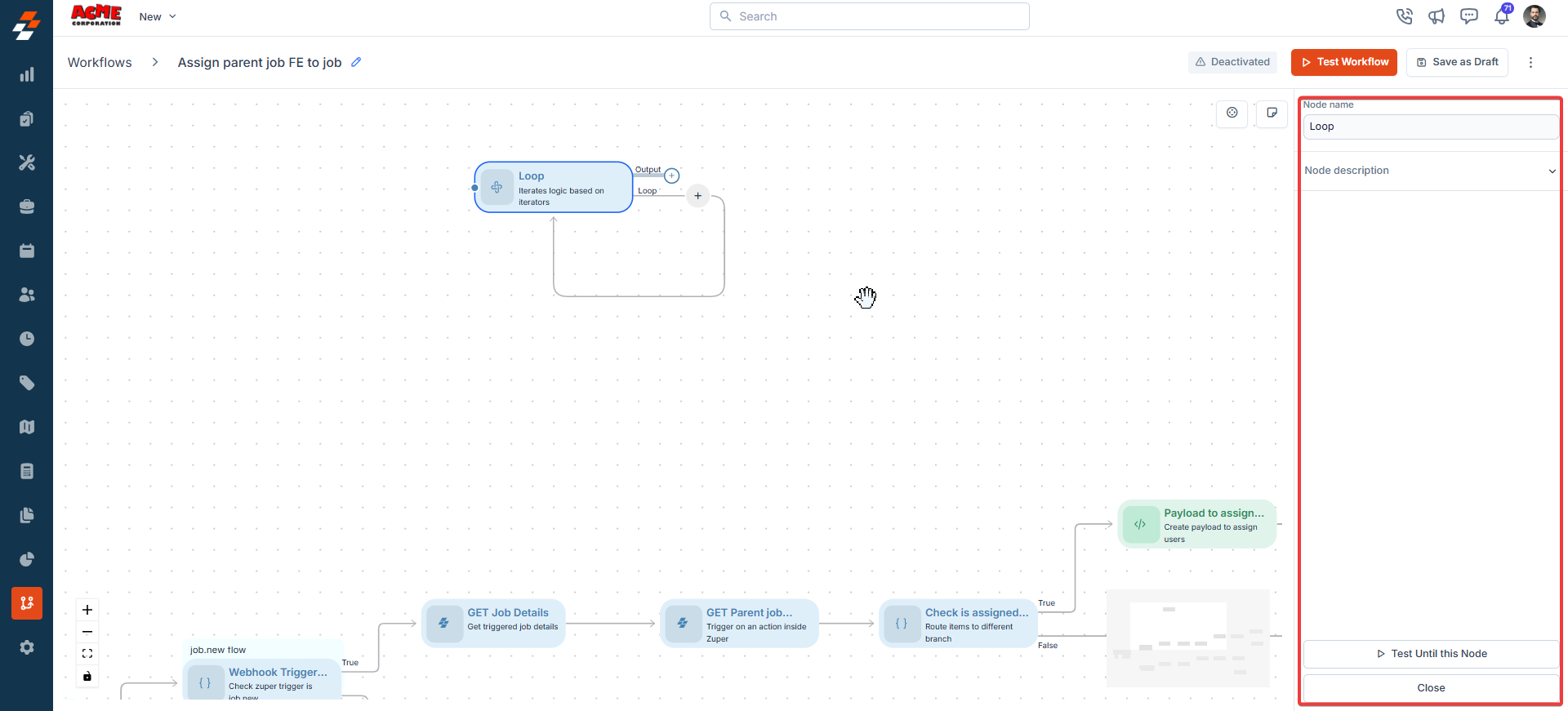The height and width of the screenshot is (711, 1568).
Task: Open the dashboard bar chart sidebar icon
Action: point(27,75)
